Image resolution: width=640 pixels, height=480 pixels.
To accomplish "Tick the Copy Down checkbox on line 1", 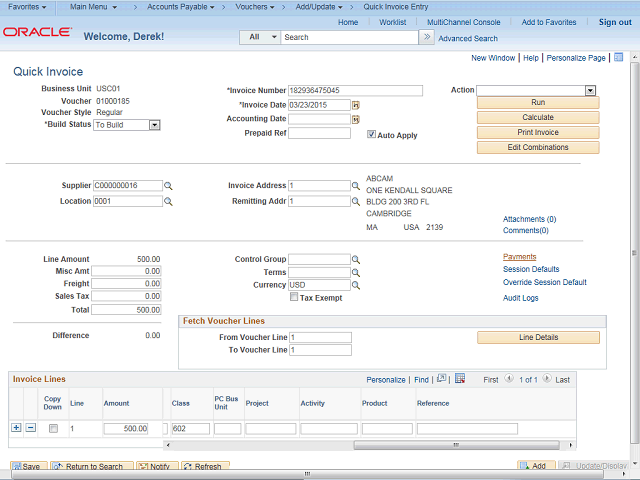I will [53, 428].
